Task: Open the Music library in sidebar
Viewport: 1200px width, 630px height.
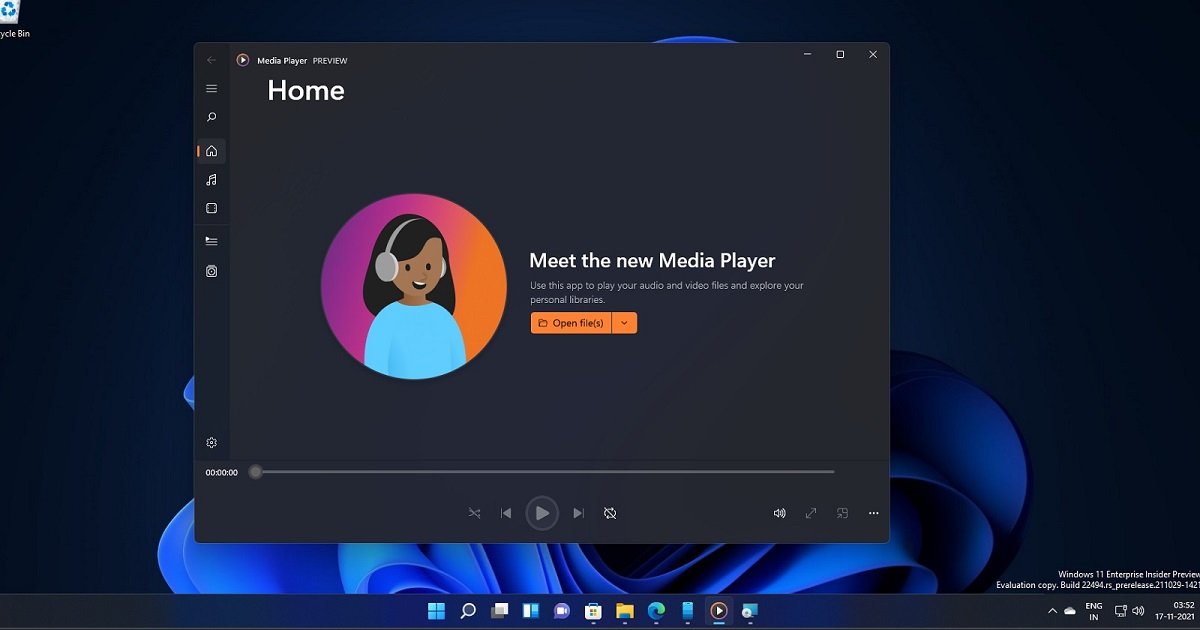Action: [211, 180]
